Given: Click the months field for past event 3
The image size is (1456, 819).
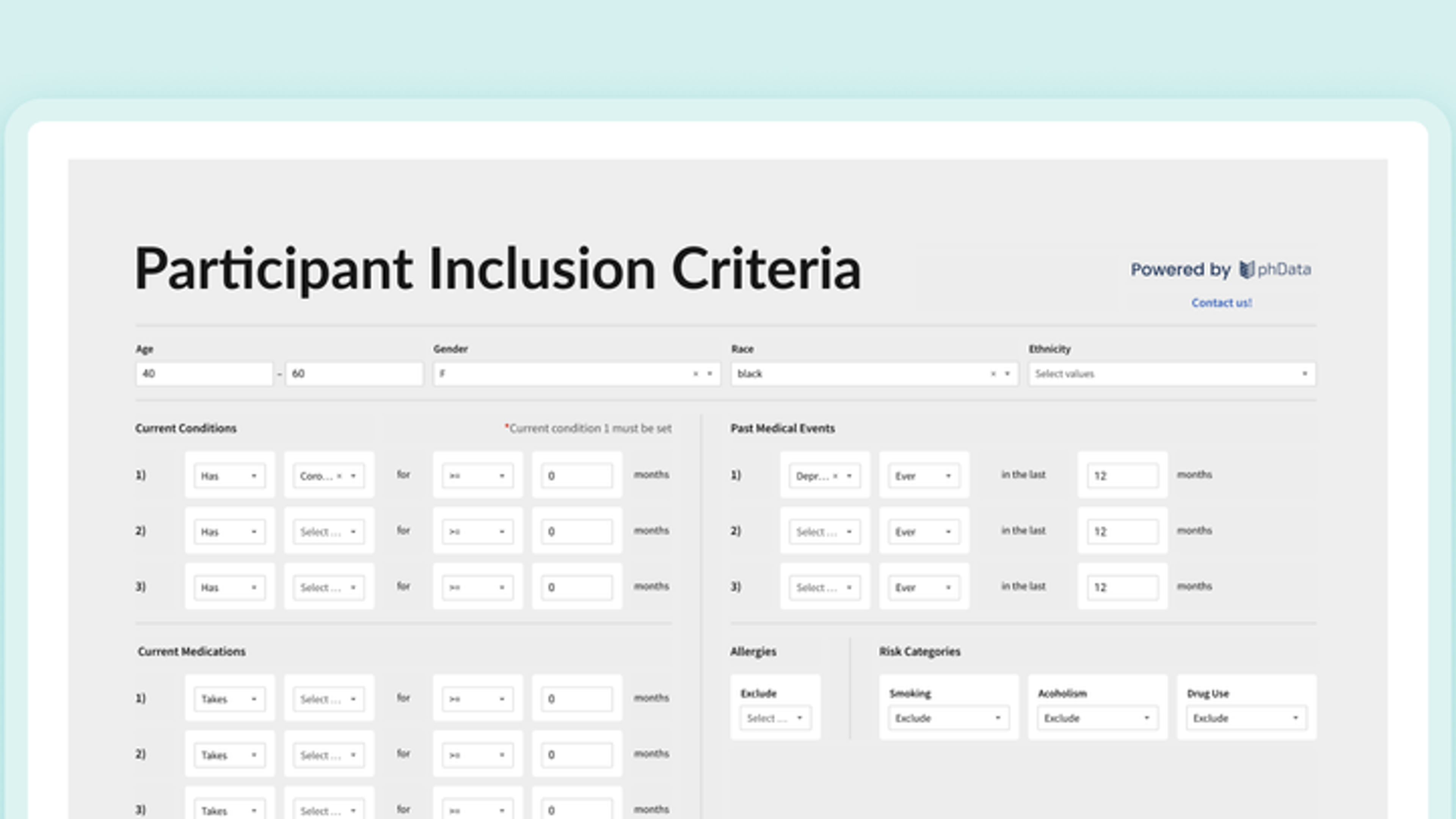Looking at the screenshot, I should click(x=1122, y=587).
